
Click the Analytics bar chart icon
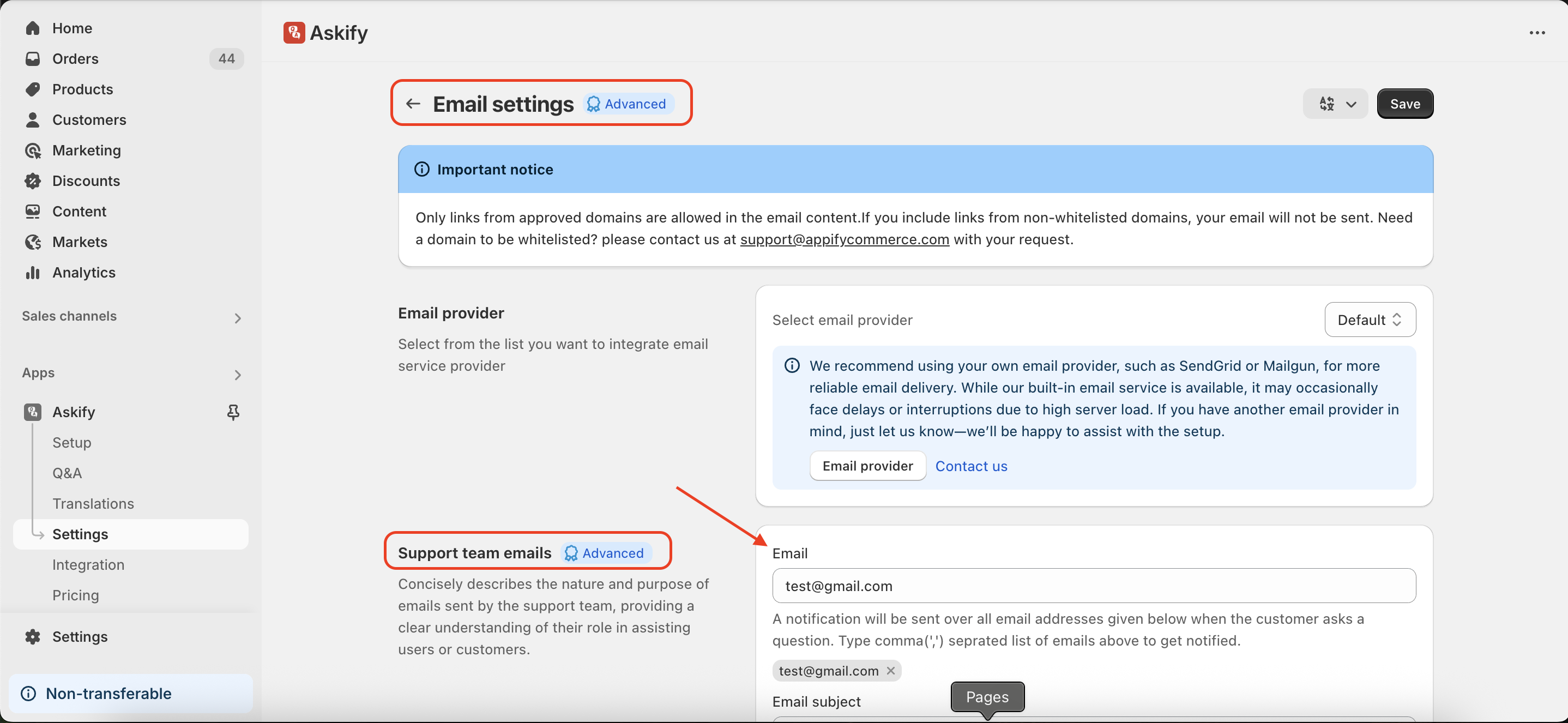point(33,272)
